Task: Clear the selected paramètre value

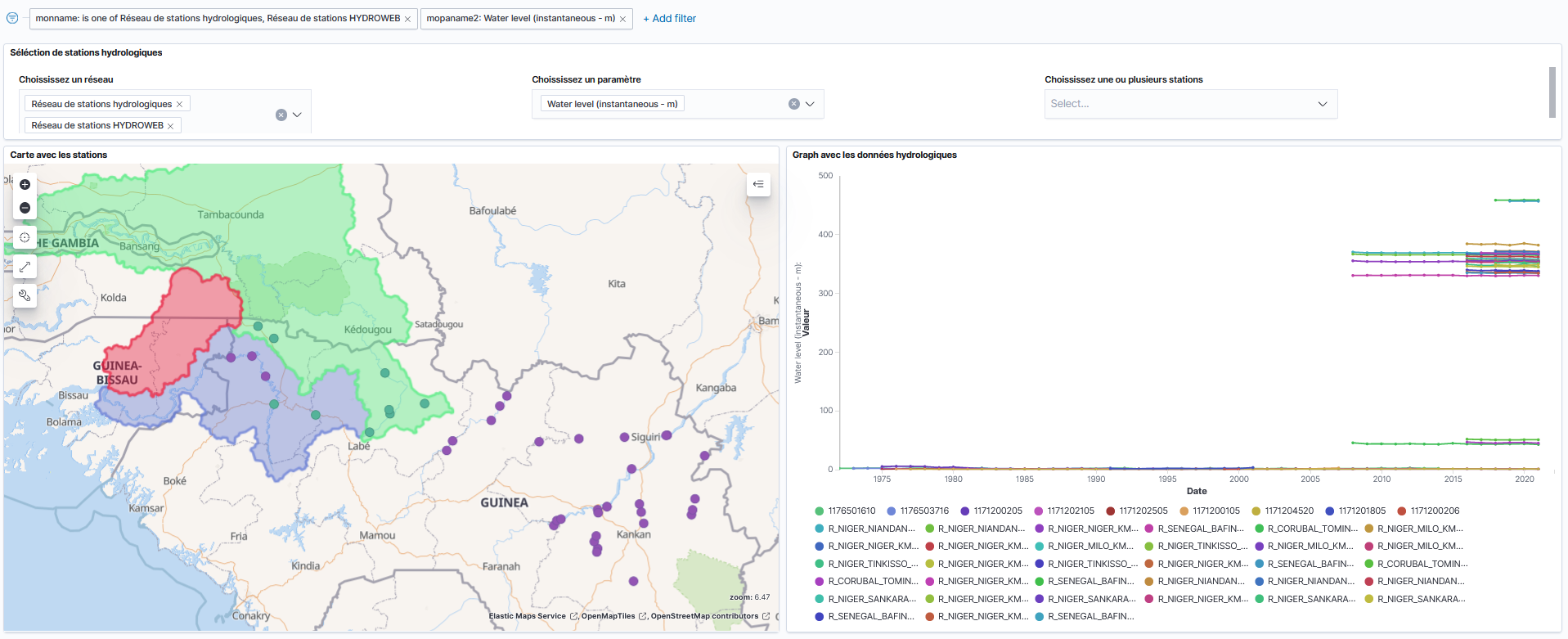Action: [793, 104]
